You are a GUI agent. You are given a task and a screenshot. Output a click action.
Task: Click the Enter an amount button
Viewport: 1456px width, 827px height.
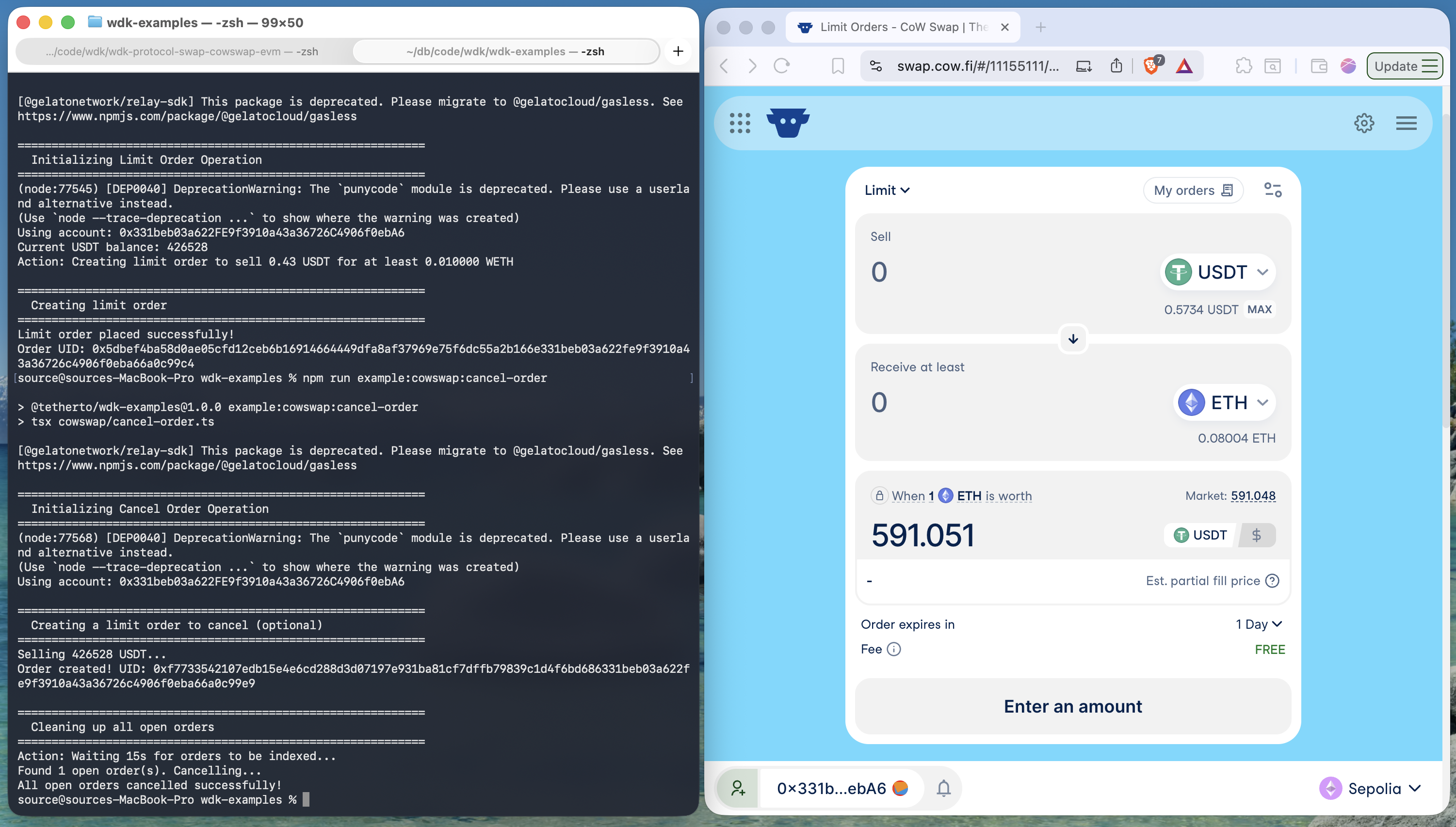point(1072,706)
